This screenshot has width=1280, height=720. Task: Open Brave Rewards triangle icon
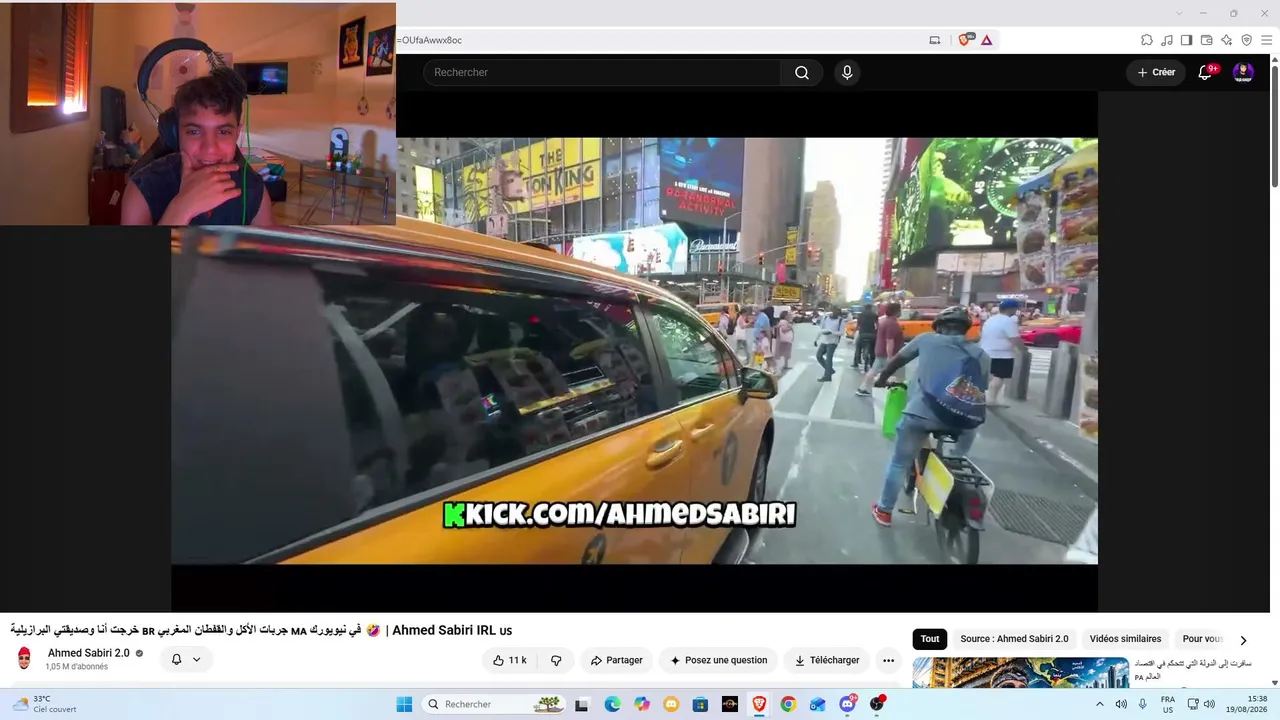[x=987, y=40]
